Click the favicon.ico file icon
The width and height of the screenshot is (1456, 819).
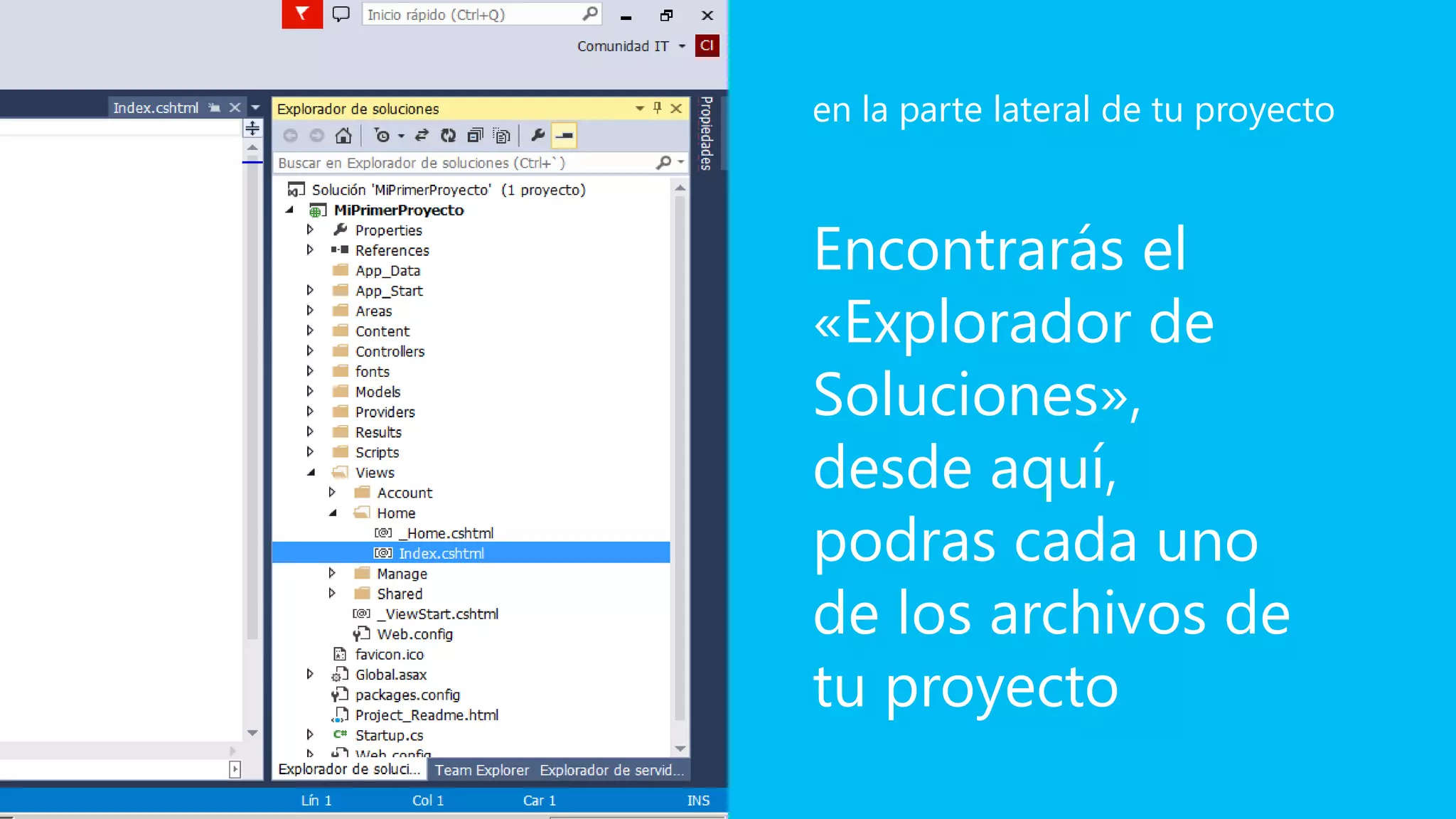pos(340,654)
